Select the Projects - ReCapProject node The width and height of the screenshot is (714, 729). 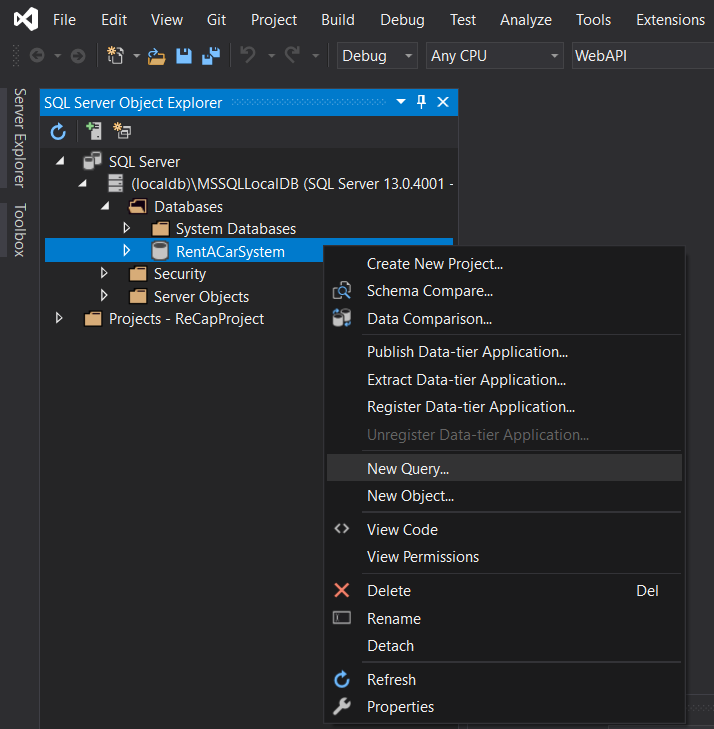186,319
